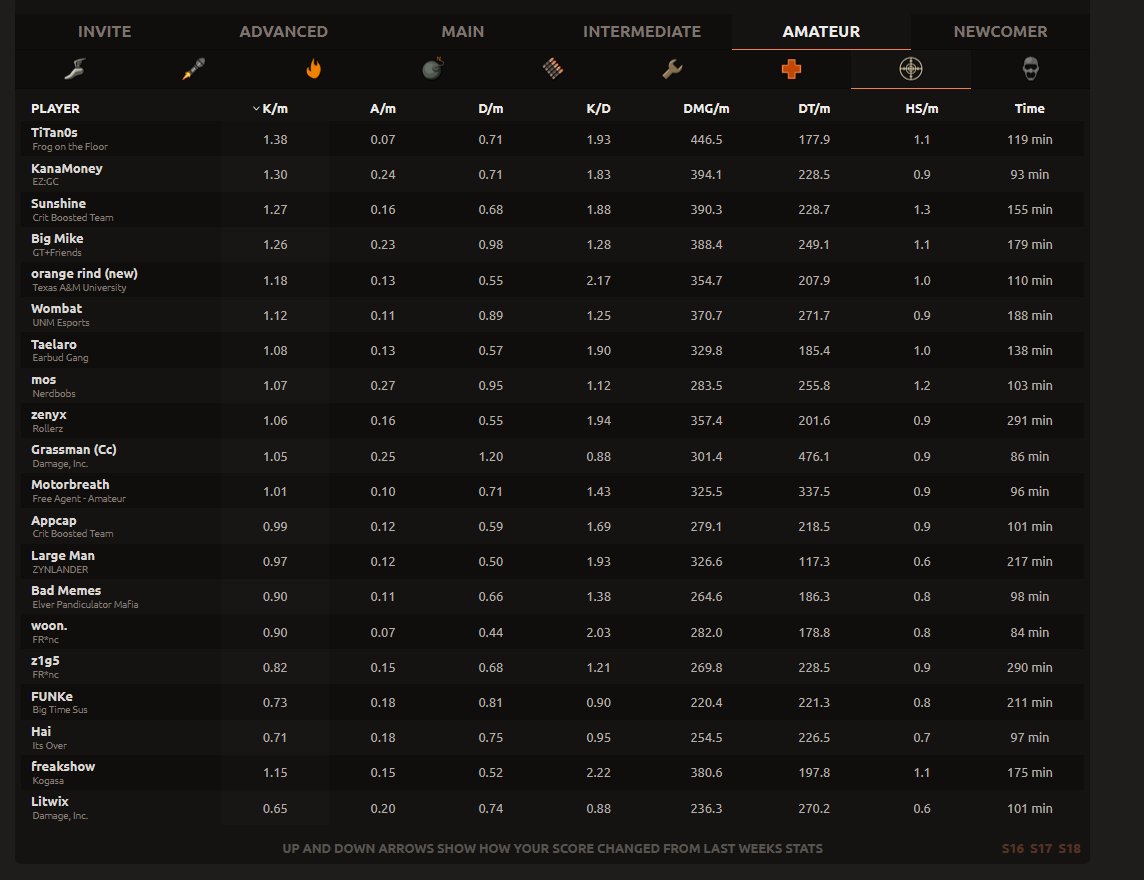Select the Demoman bomb class icon
The width and height of the screenshot is (1144, 880).
click(433, 69)
